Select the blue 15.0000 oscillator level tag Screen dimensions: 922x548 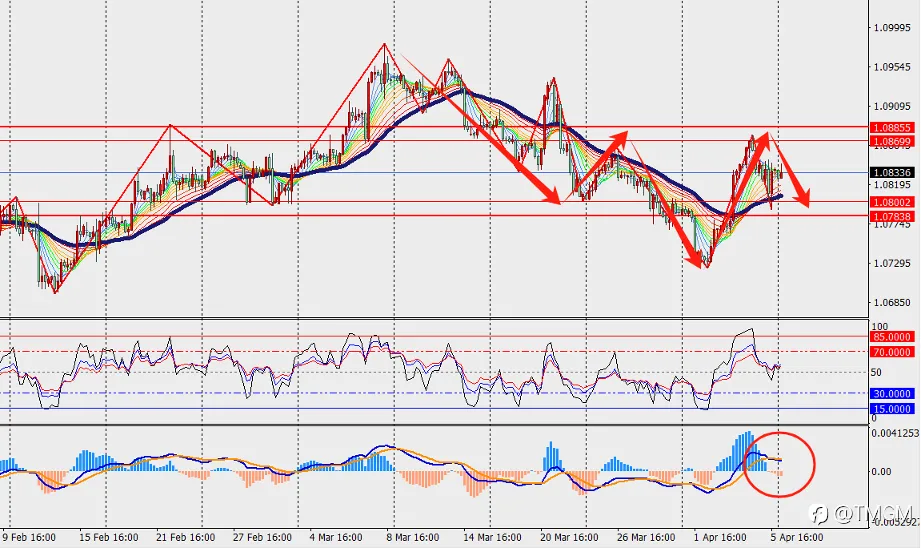892,409
